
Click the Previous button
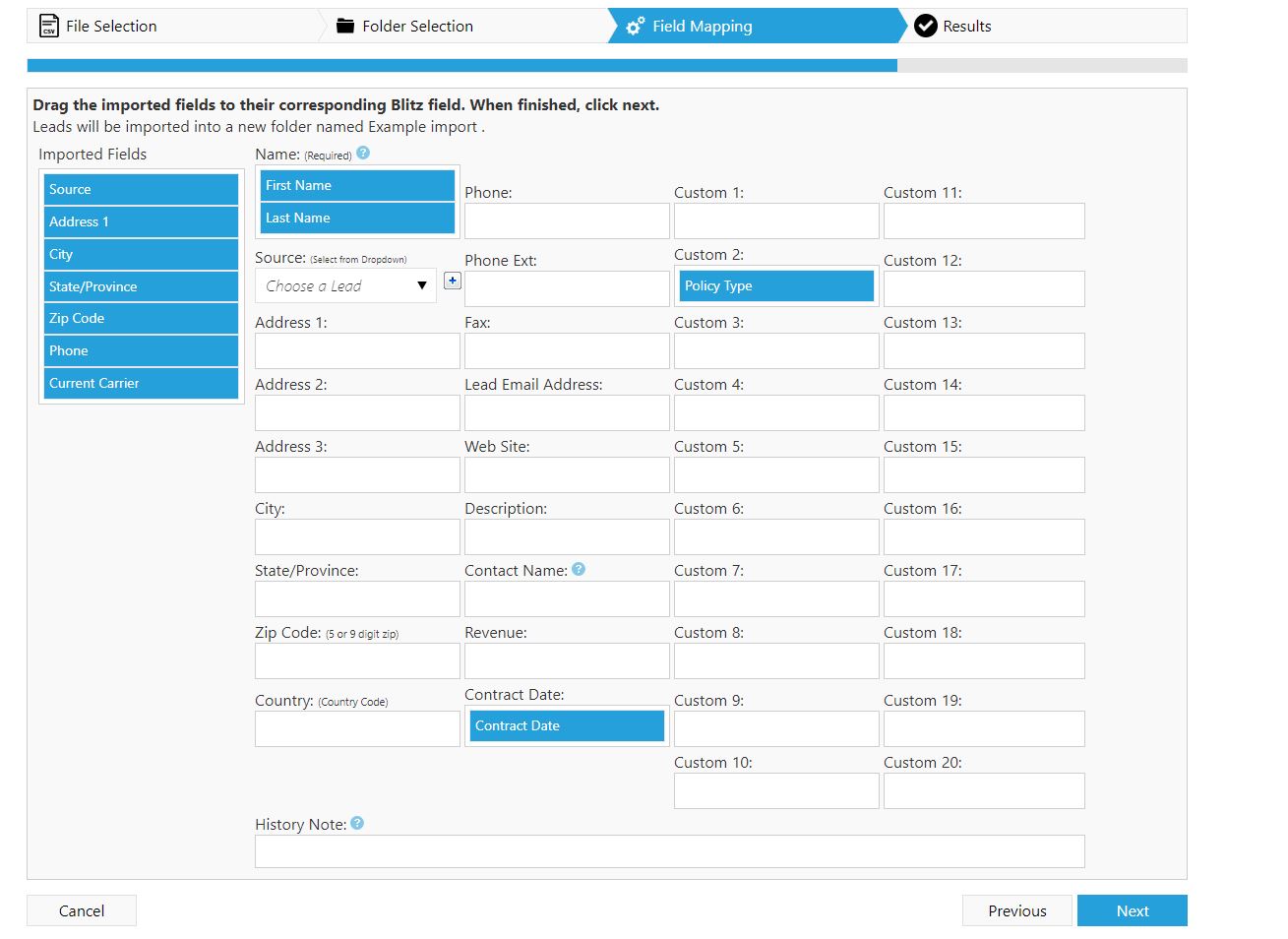click(x=1016, y=910)
